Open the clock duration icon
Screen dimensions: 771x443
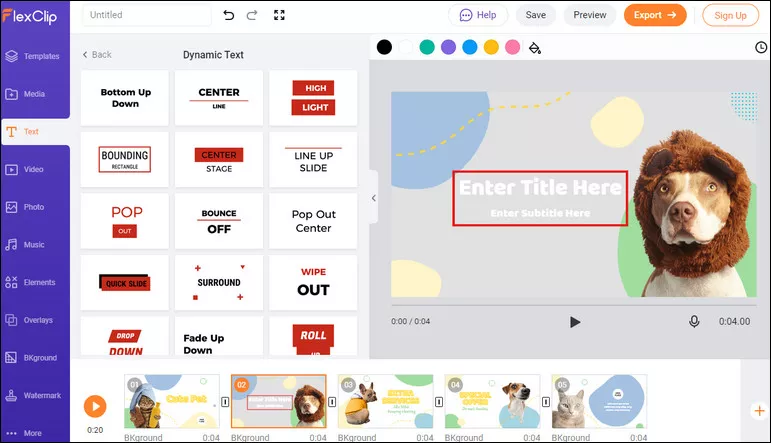[761, 47]
